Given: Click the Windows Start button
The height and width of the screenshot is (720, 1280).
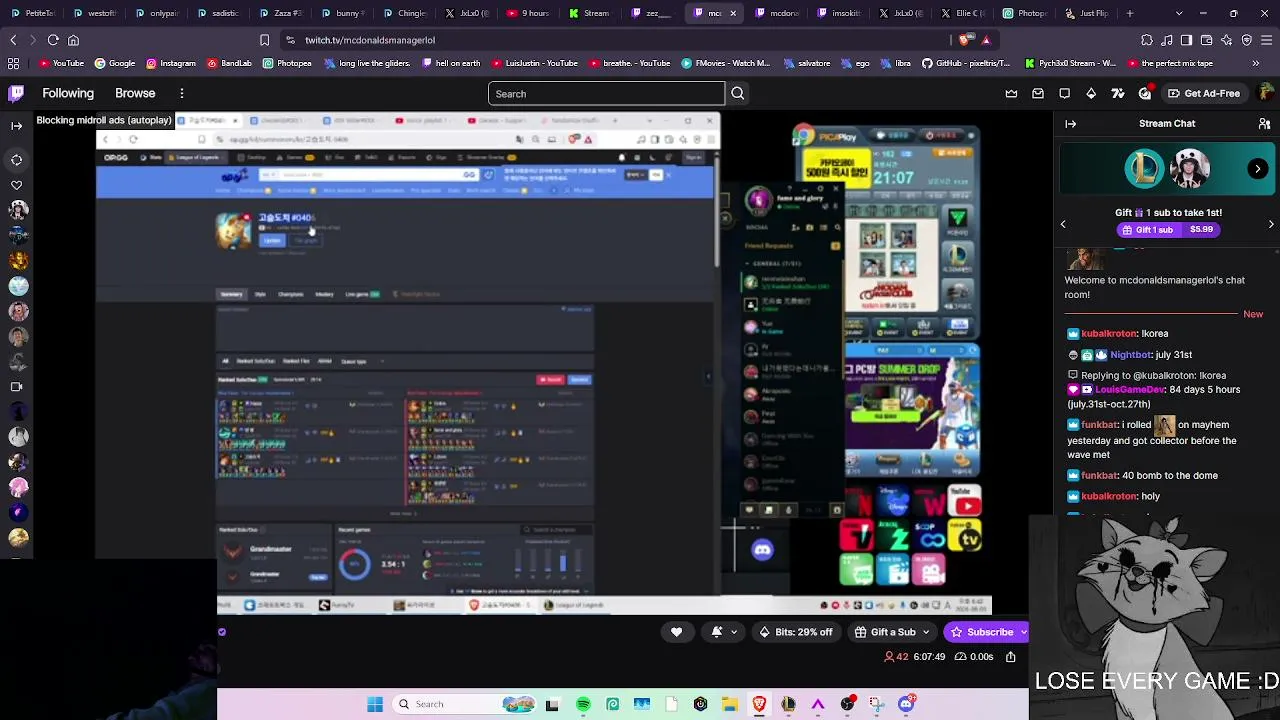Looking at the screenshot, I should [x=375, y=704].
